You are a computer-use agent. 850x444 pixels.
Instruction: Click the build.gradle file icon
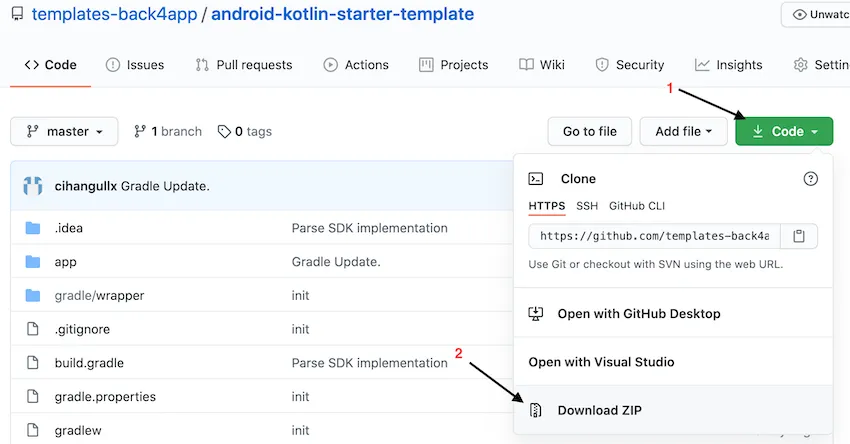[x=33, y=363]
